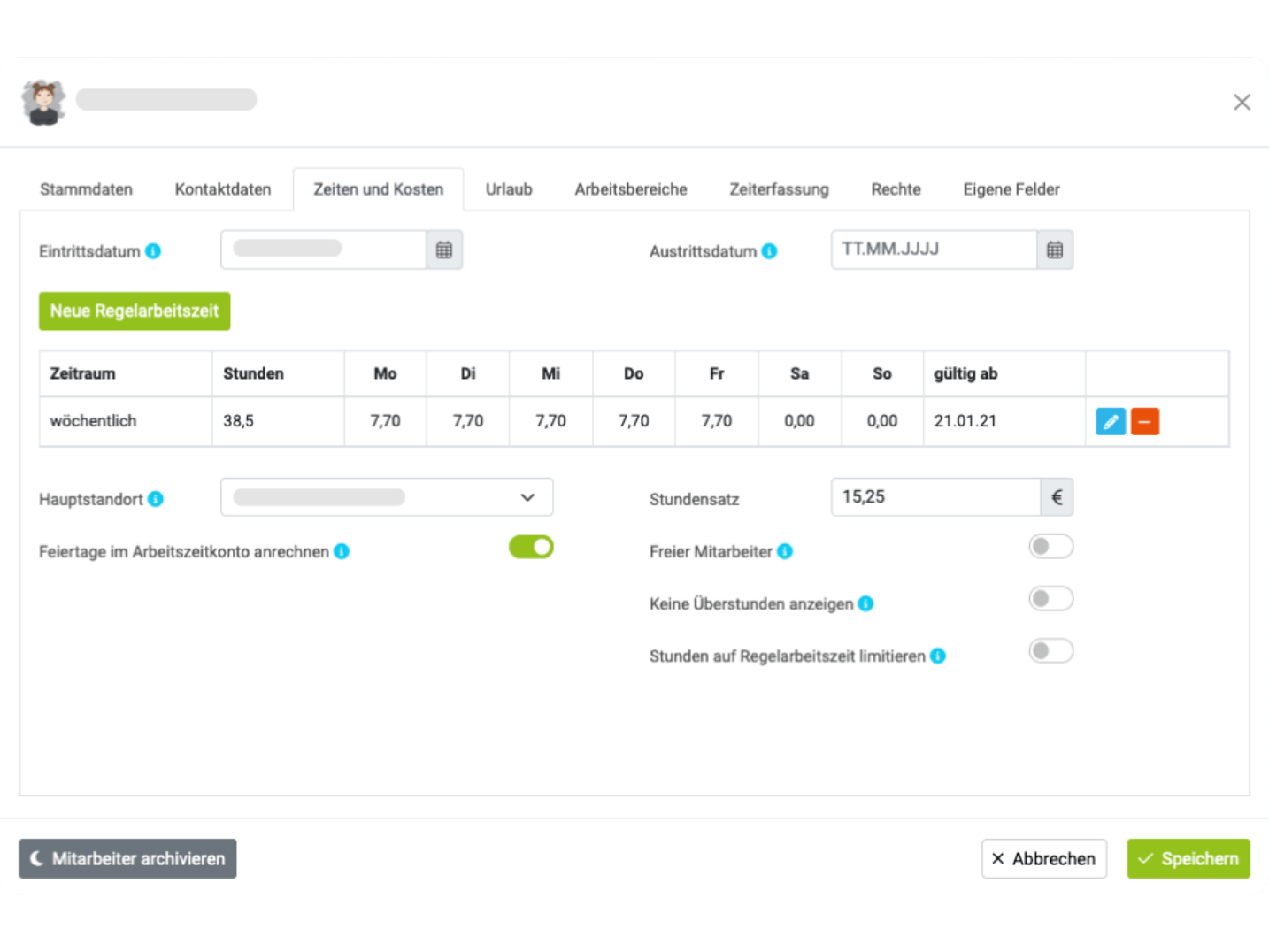
Task: Archive the employee via Mitarbeiter archivieren
Action: click(127, 858)
